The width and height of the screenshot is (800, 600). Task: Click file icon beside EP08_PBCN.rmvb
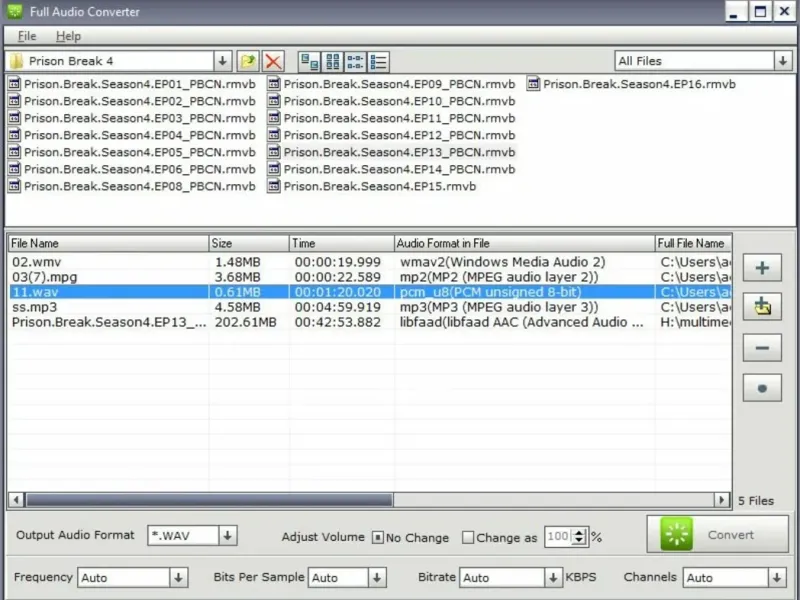[x=14, y=186]
